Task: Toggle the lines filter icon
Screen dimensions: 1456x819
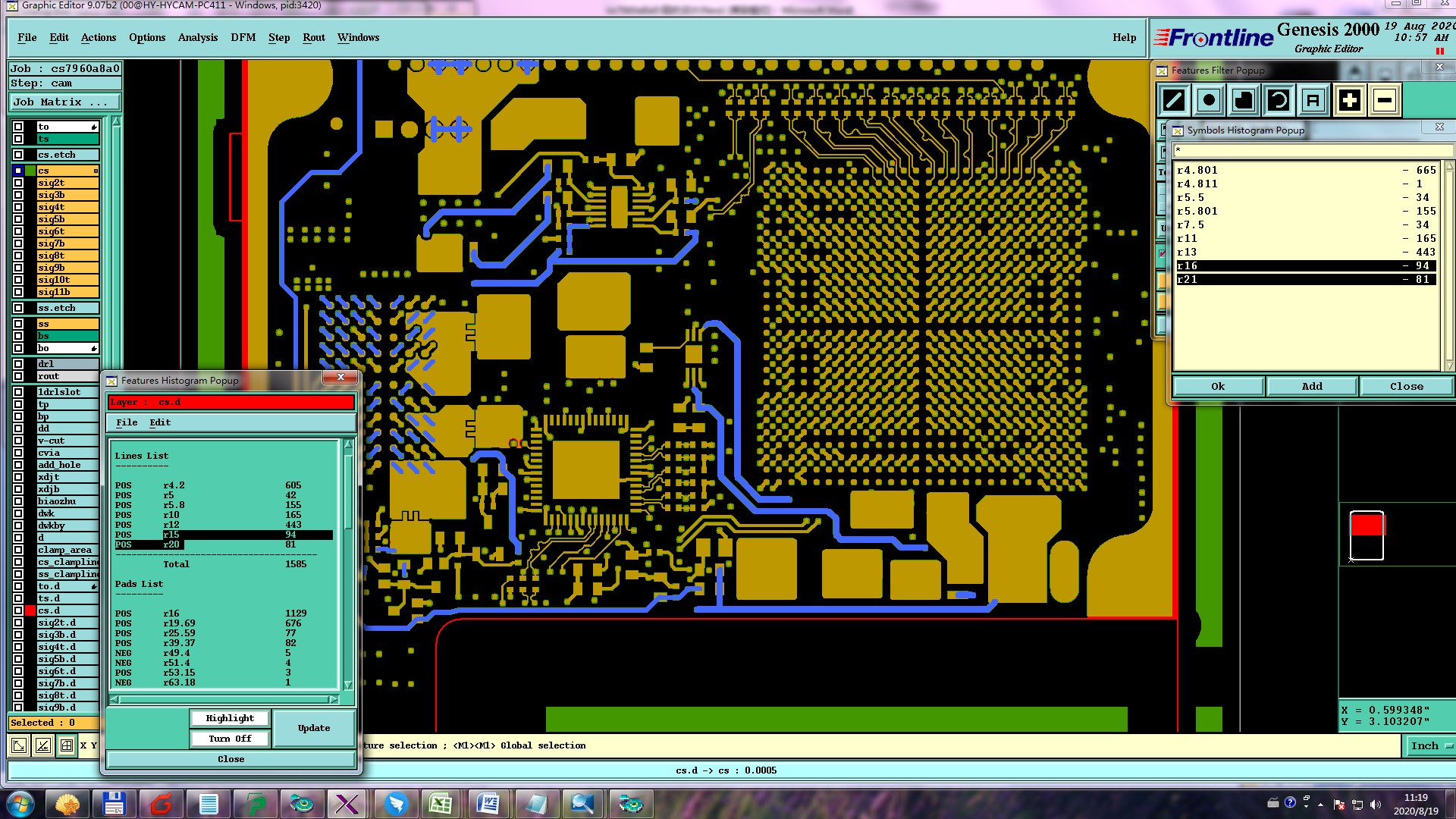Action: tap(1174, 100)
